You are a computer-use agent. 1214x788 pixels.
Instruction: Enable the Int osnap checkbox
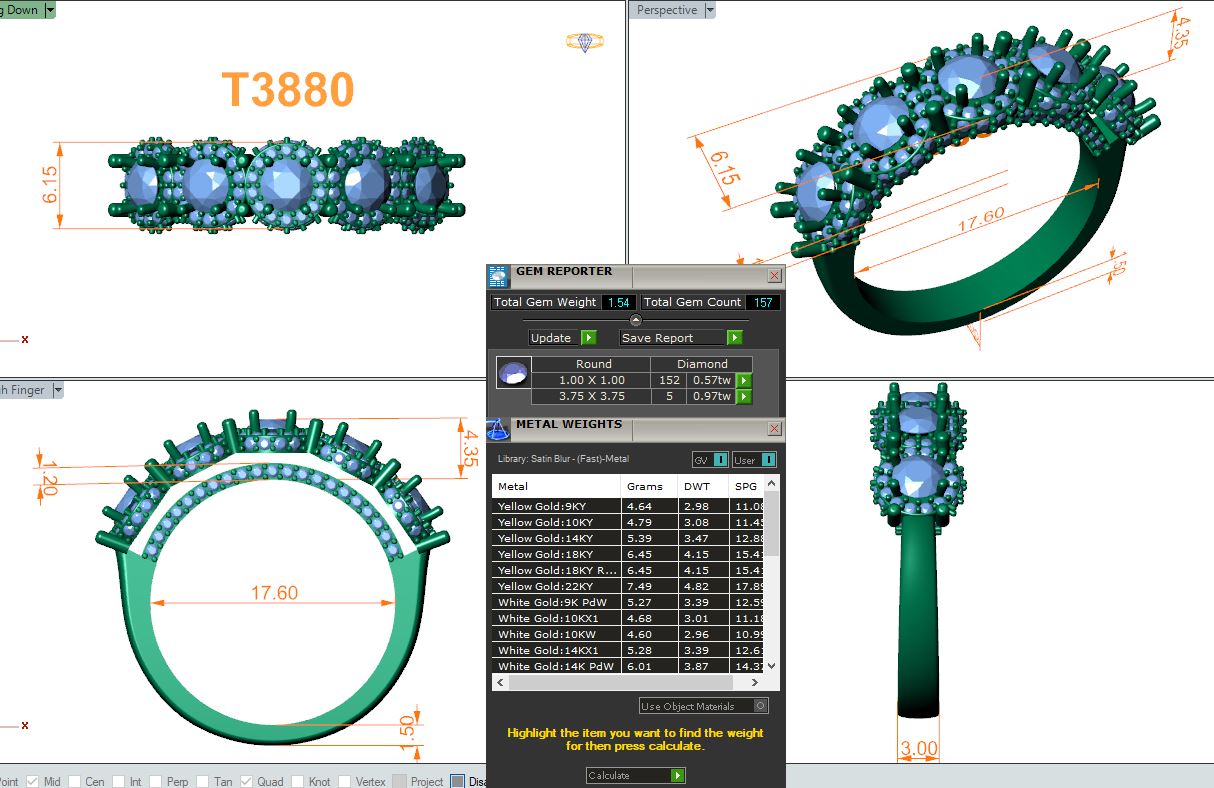click(119, 782)
